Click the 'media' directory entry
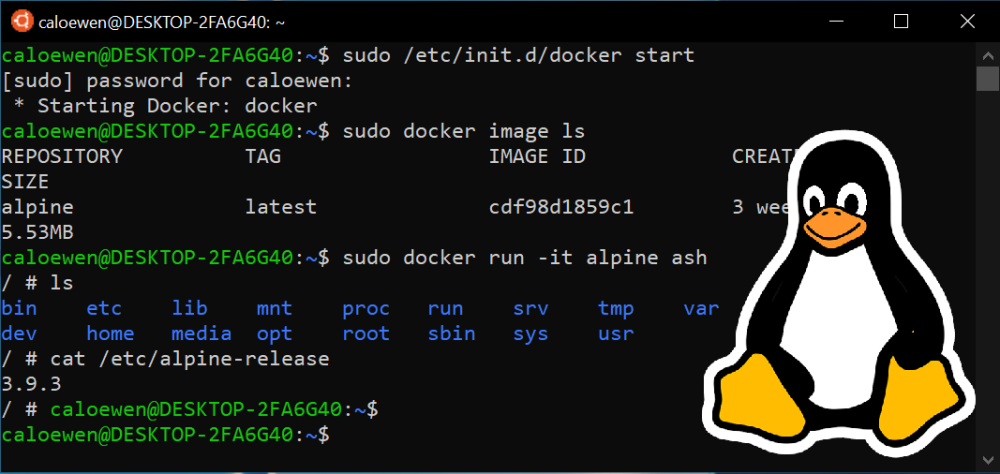Viewport: 1000px width, 474px height. [x=202, y=333]
